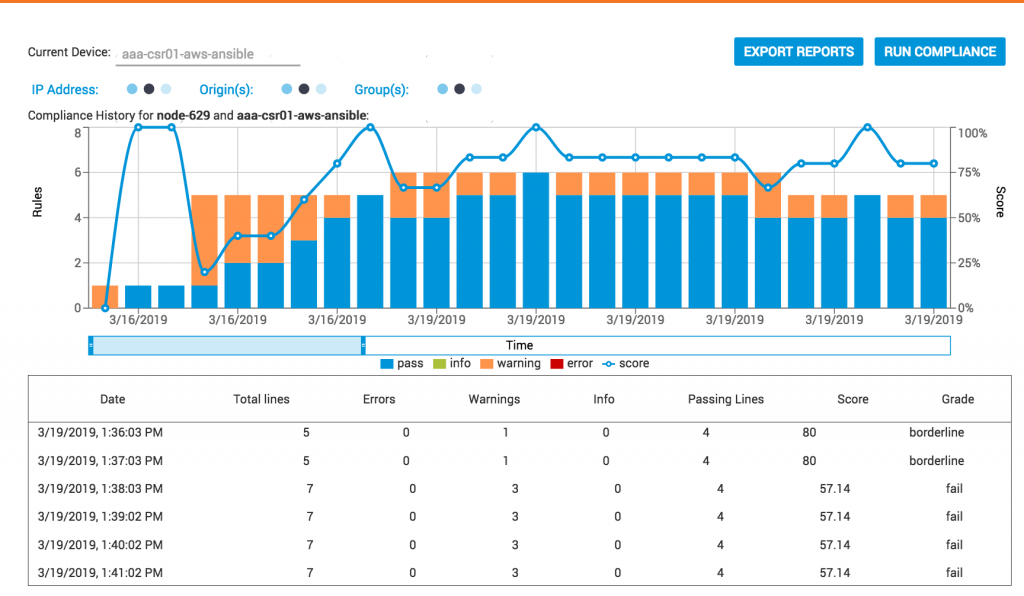The image size is (1024, 596).
Task: Click the selected range's right handle on time slider
Action: coord(362,346)
